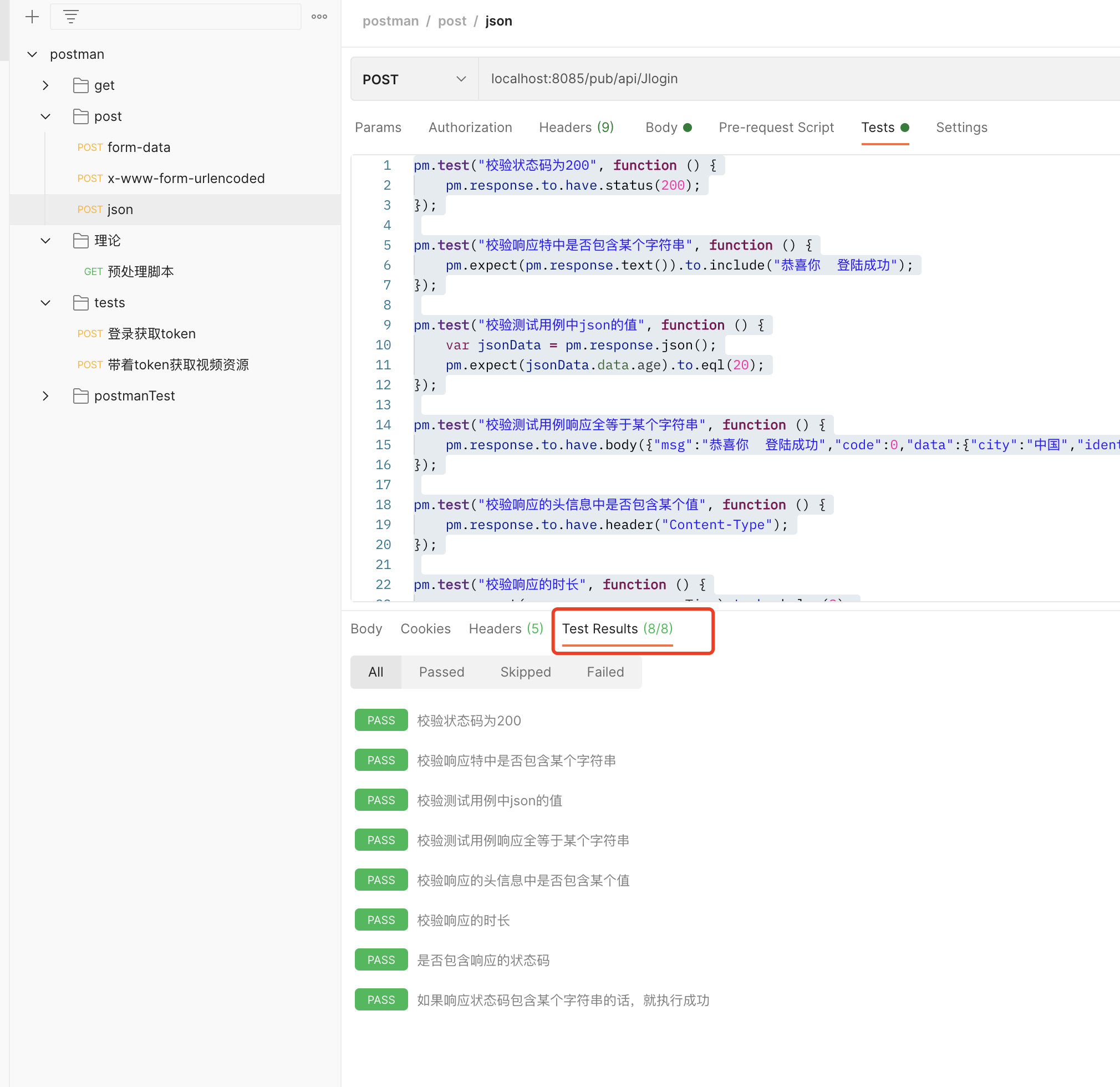Click the get folder icon
This screenshot has width=1120, height=1087.
(80, 85)
